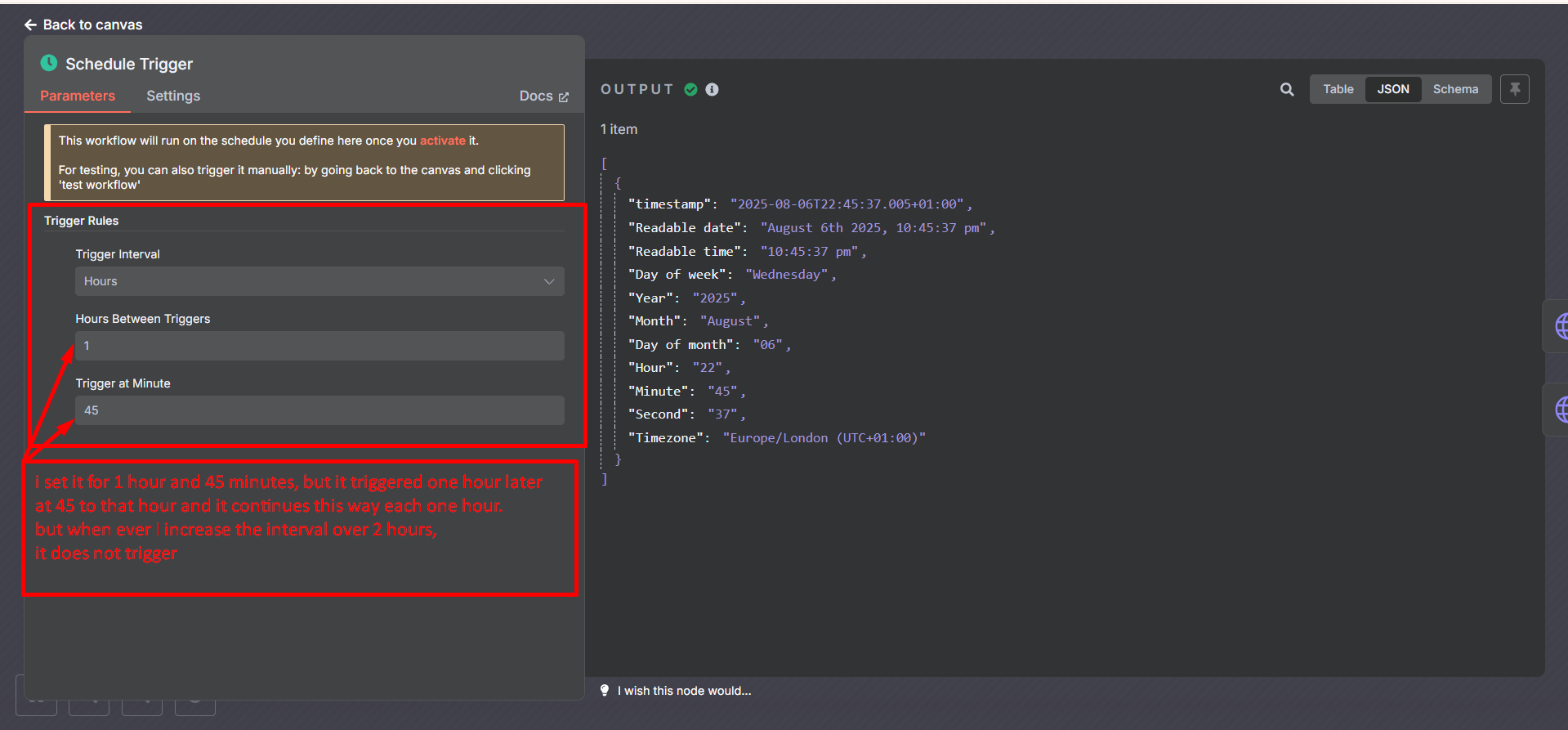Click the activate link in the notice

[442, 141]
